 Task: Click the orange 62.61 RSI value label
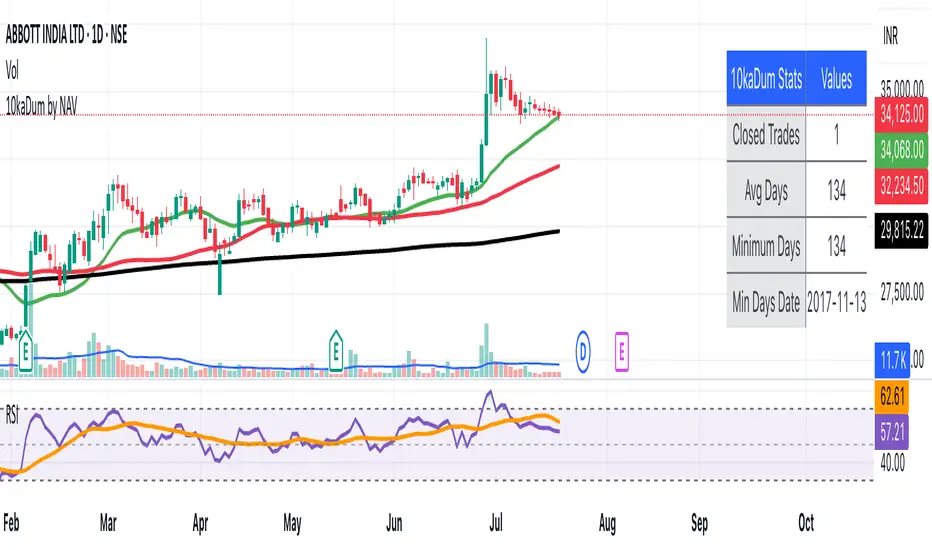click(892, 396)
